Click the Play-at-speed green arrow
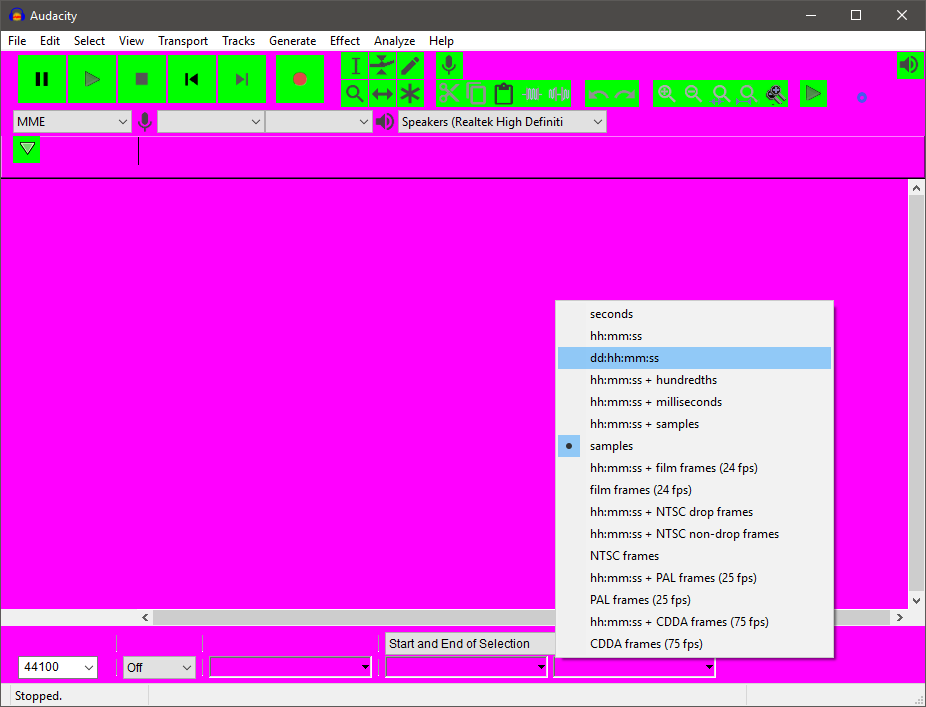The height and width of the screenshot is (707, 926). 813,93
